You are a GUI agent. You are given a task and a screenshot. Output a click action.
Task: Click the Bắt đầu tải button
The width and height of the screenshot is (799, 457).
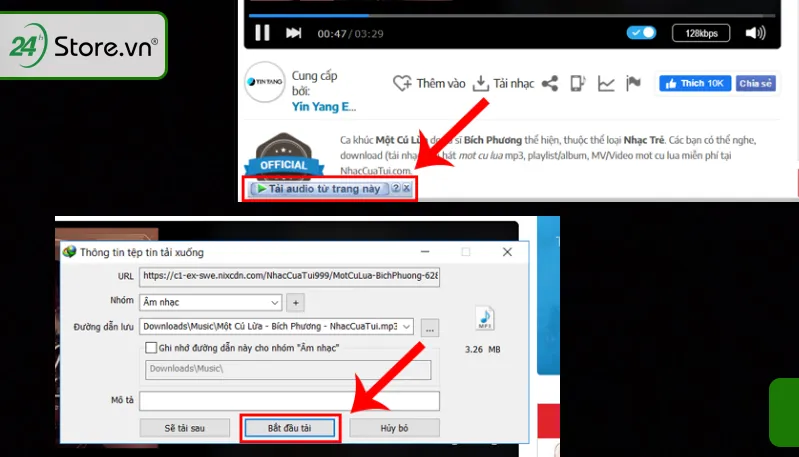[x=290, y=428]
